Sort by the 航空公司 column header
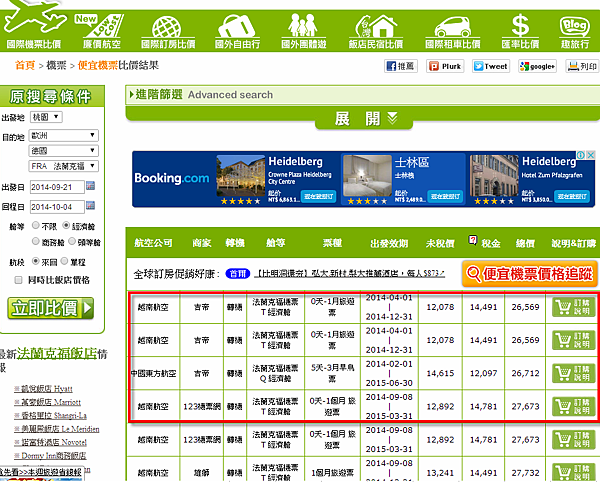The image size is (600, 482). (153, 243)
